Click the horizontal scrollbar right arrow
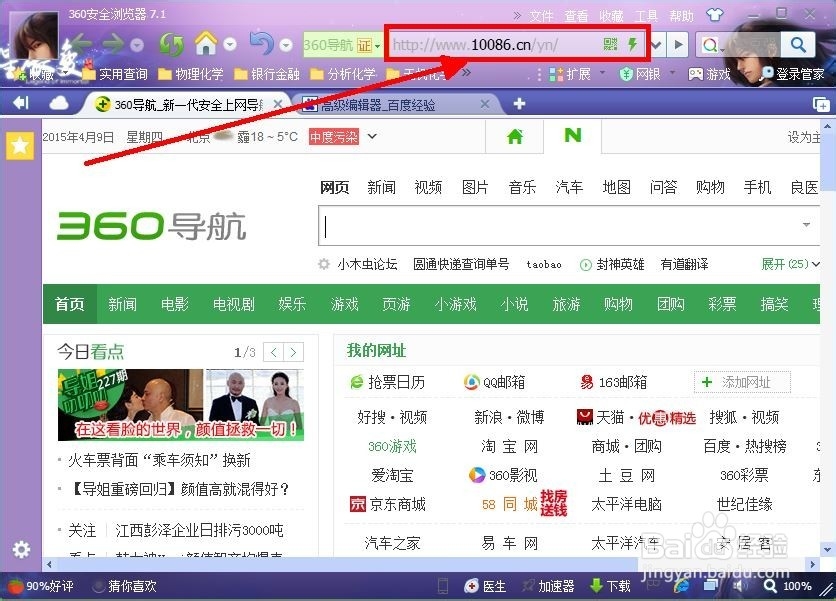 click(x=813, y=564)
